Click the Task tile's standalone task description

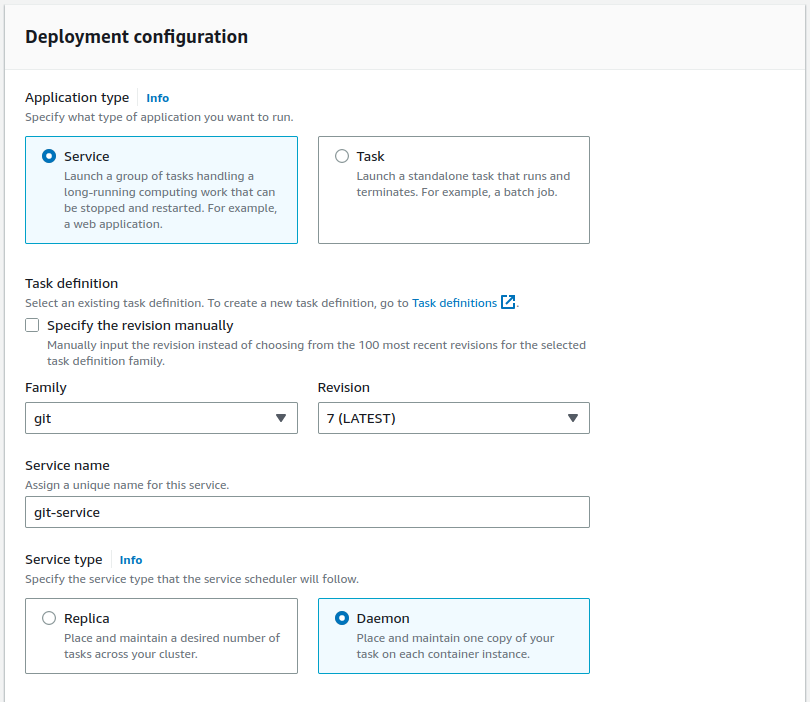tap(463, 184)
